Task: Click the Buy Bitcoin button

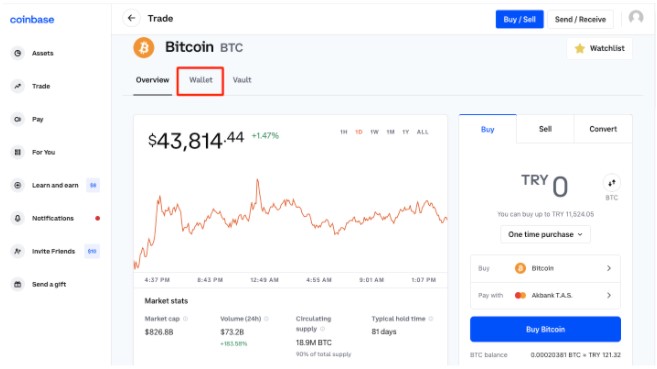Action: pyautogui.click(x=545, y=329)
